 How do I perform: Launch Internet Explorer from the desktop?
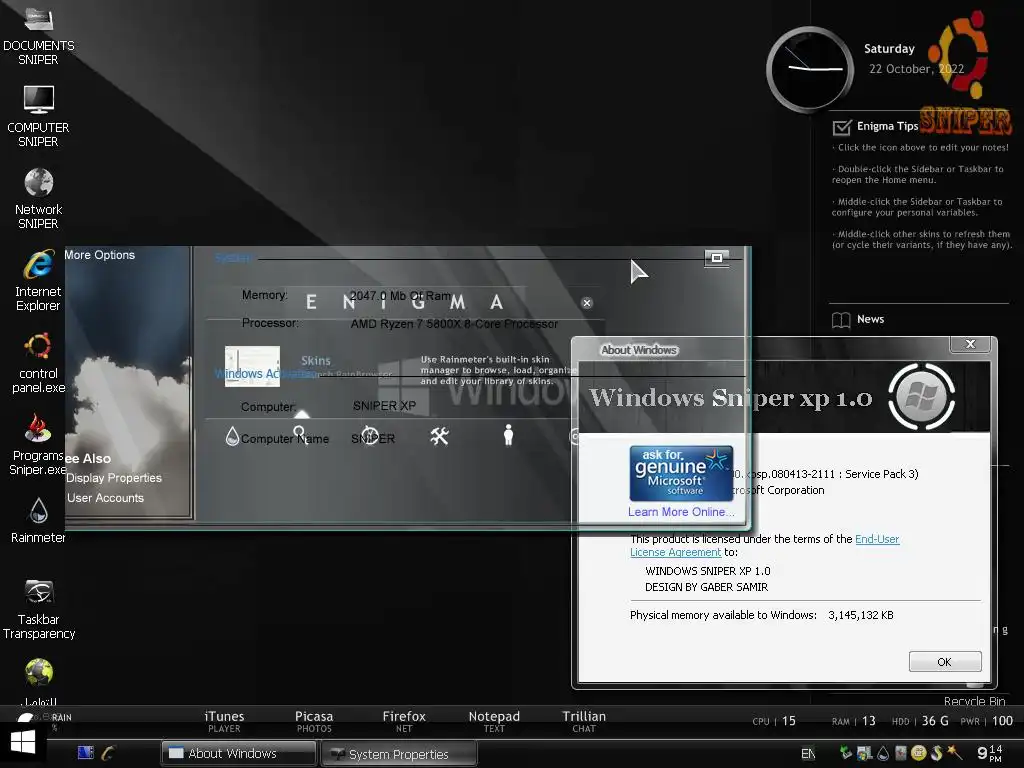coord(38,281)
